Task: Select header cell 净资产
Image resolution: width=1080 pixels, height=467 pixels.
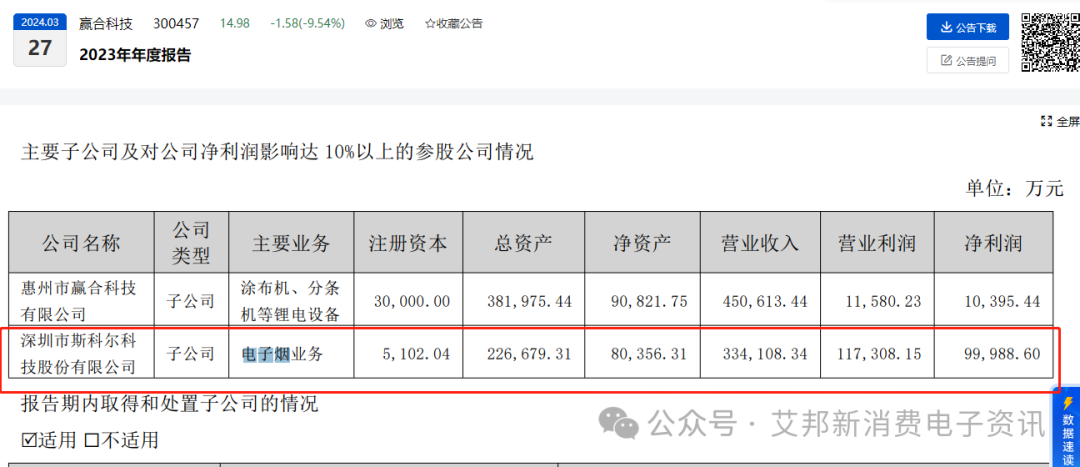Action: point(643,242)
